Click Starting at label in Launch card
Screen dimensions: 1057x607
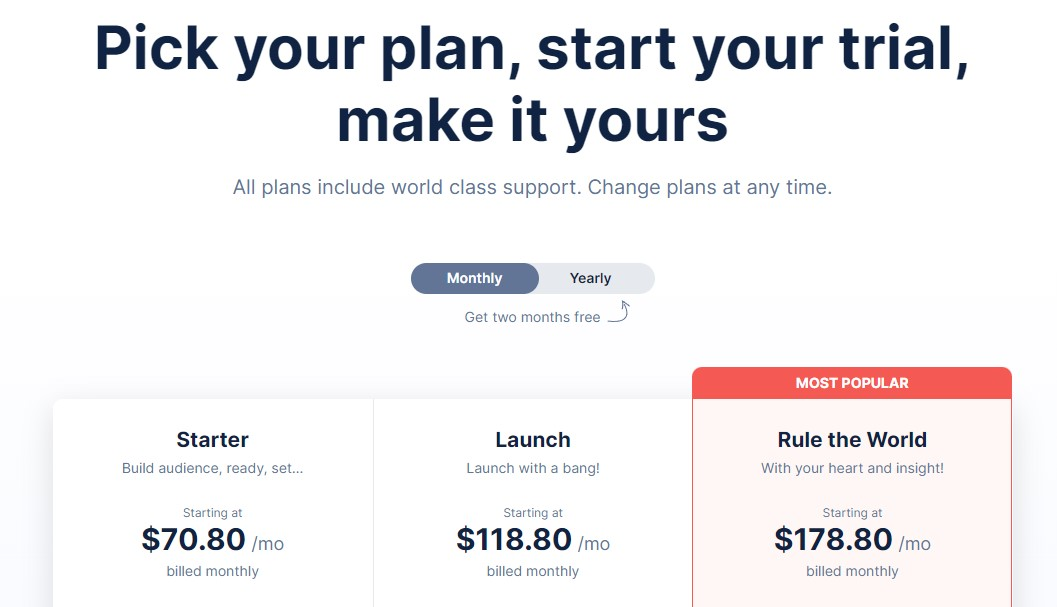point(533,513)
